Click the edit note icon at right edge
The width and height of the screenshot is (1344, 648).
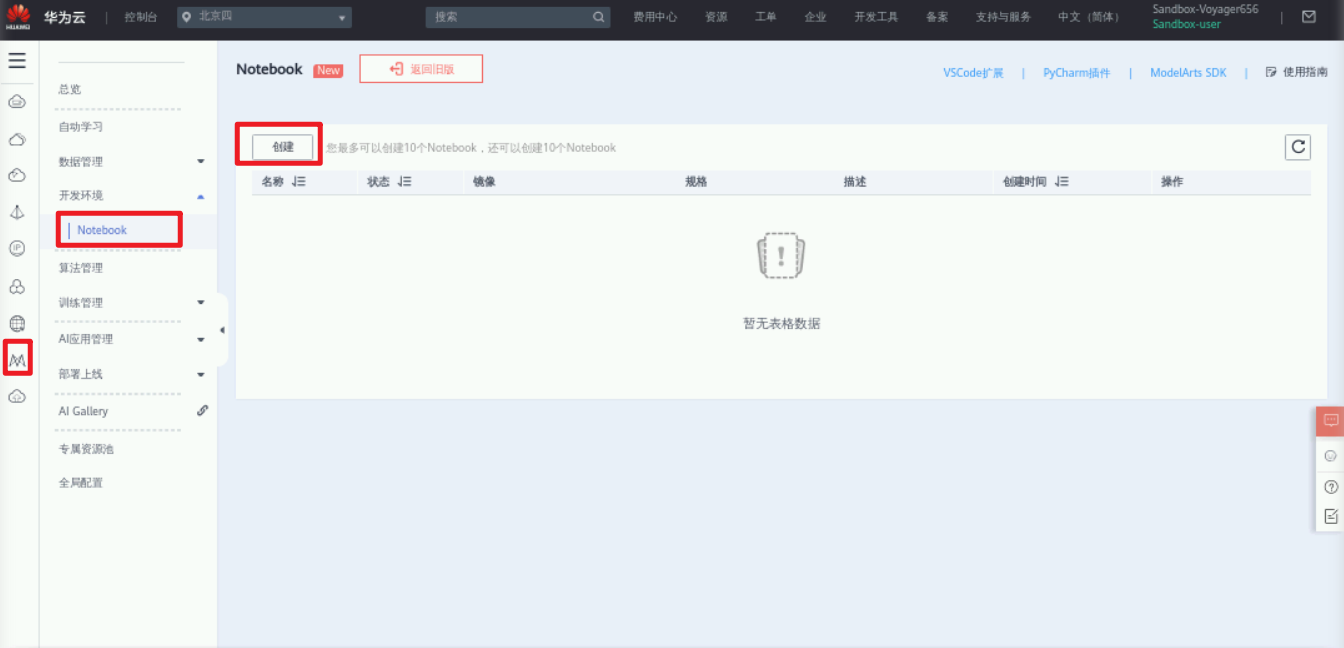pos(1330,517)
